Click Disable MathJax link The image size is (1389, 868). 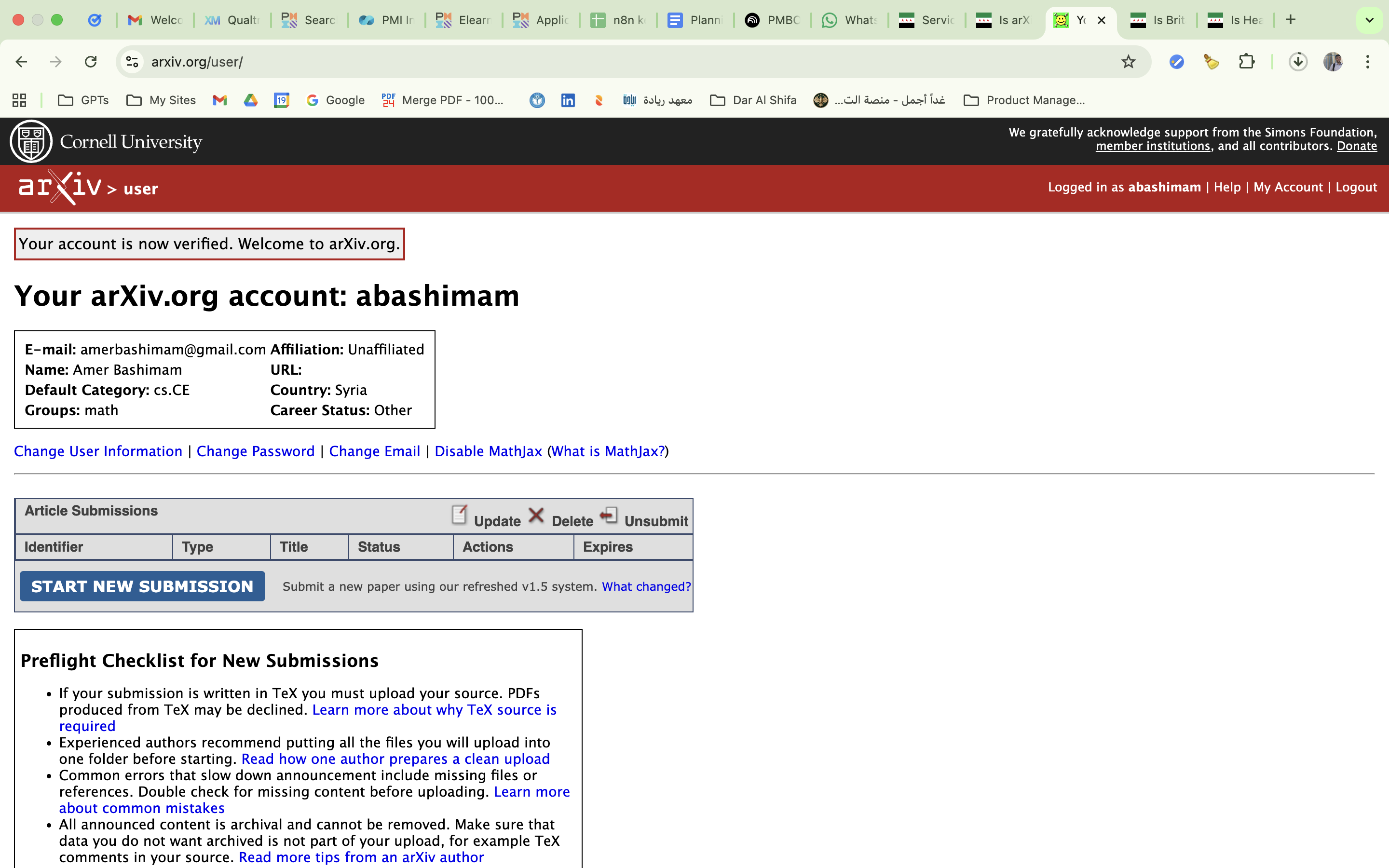488,451
